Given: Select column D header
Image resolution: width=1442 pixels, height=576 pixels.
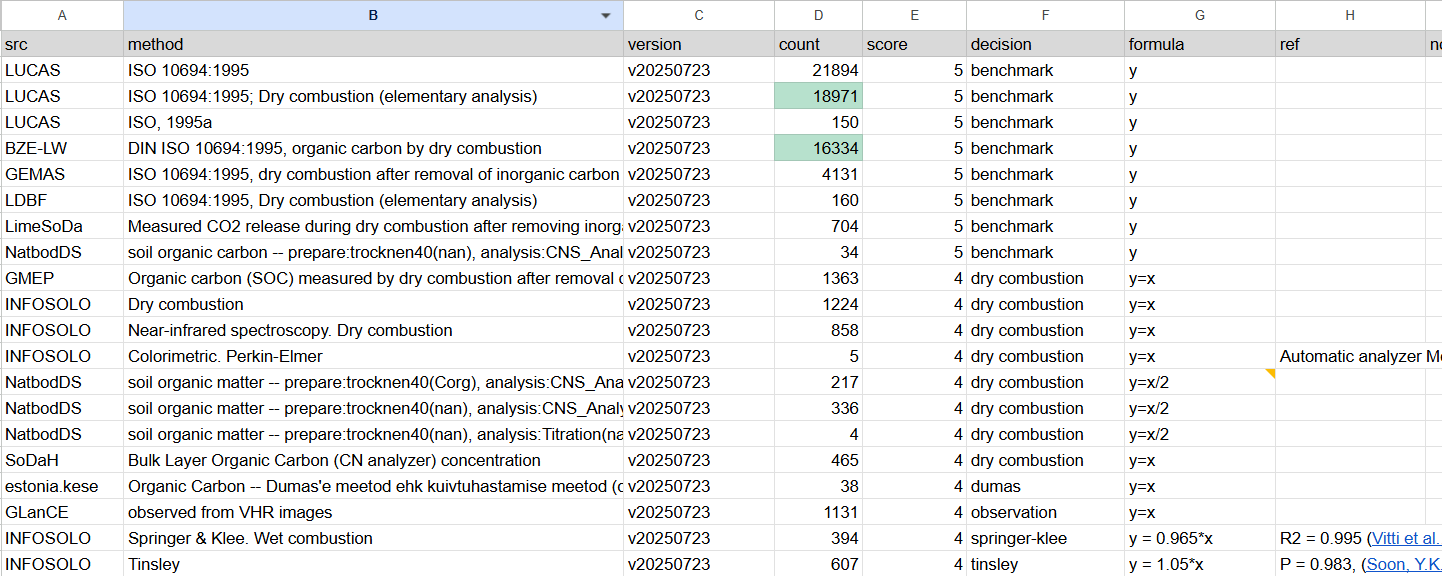Looking at the screenshot, I should point(818,15).
